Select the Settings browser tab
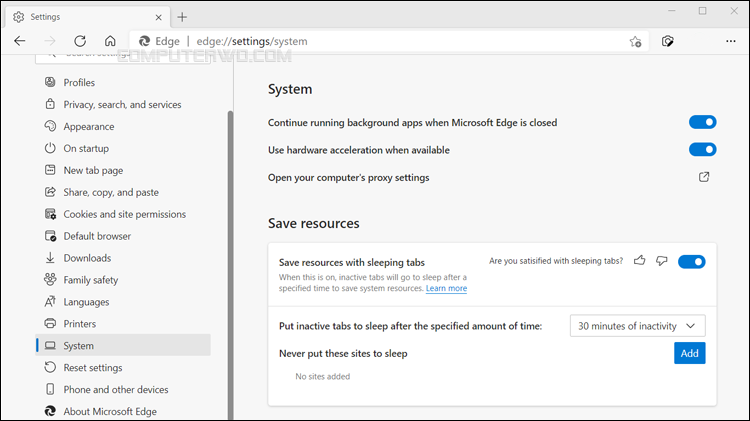Viewport: 750px width, 421px height. coord(88,17)
